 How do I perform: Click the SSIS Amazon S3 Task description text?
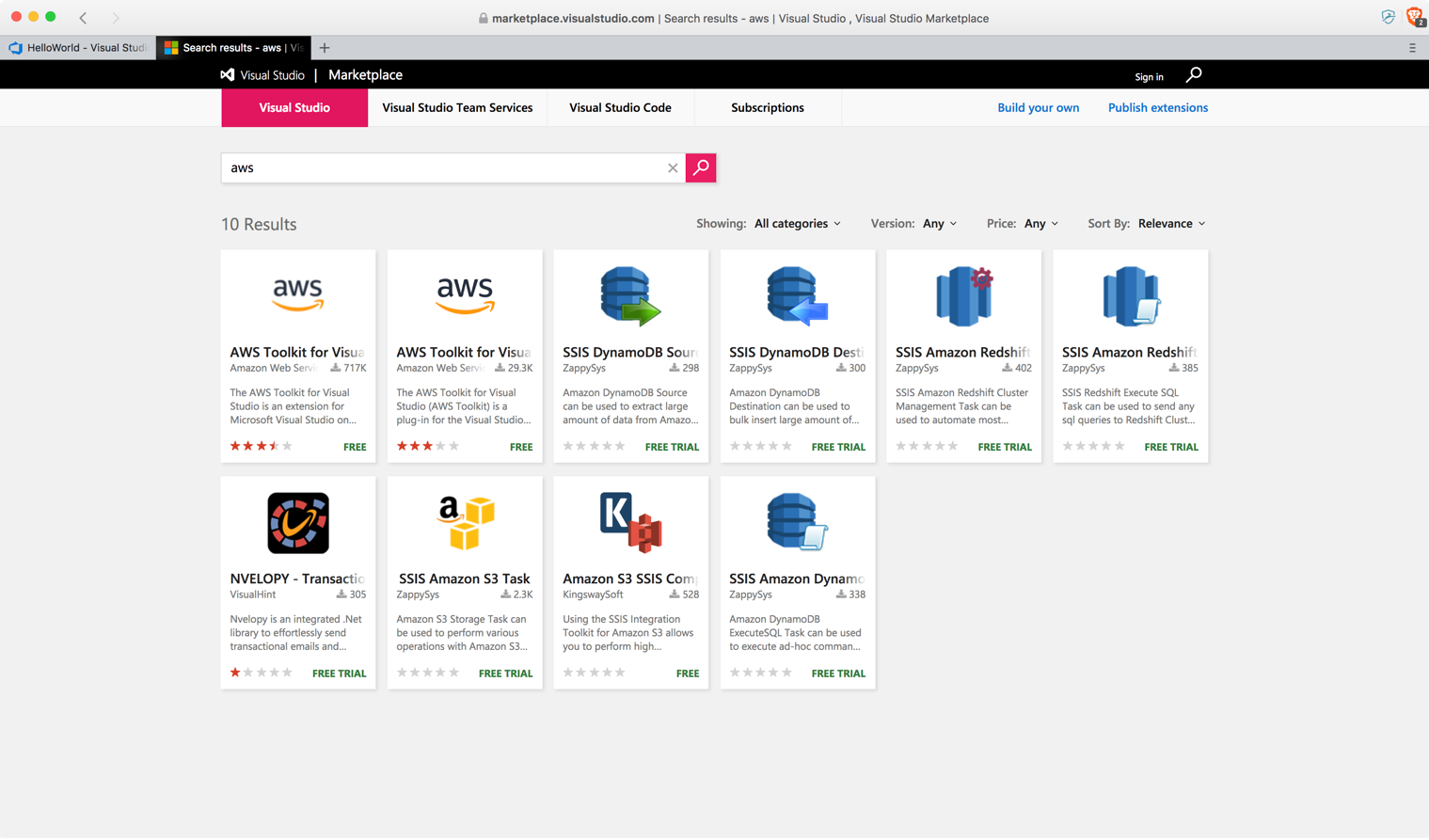(462, 633)
